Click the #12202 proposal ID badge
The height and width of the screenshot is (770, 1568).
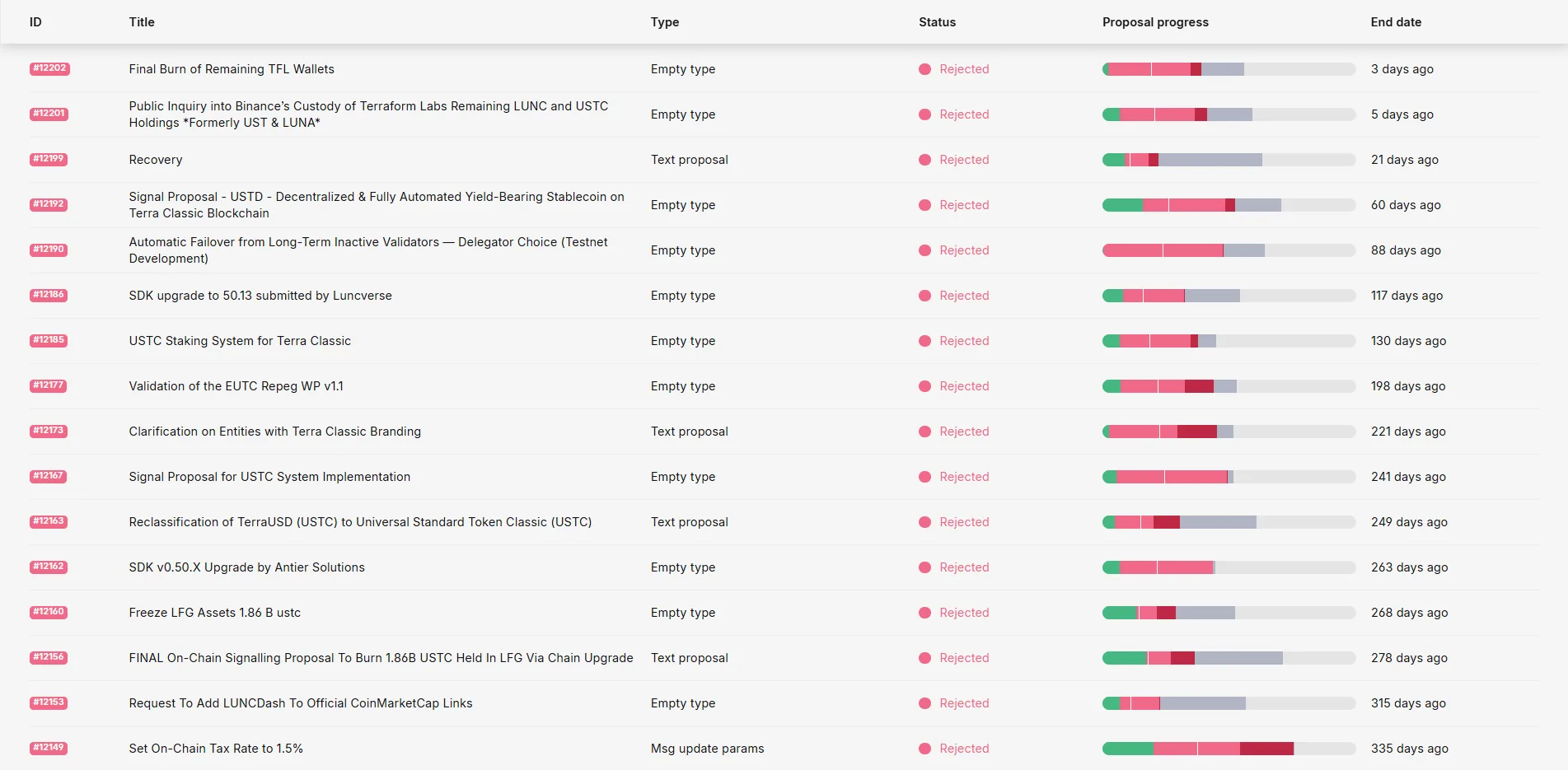tap(49, 68)
